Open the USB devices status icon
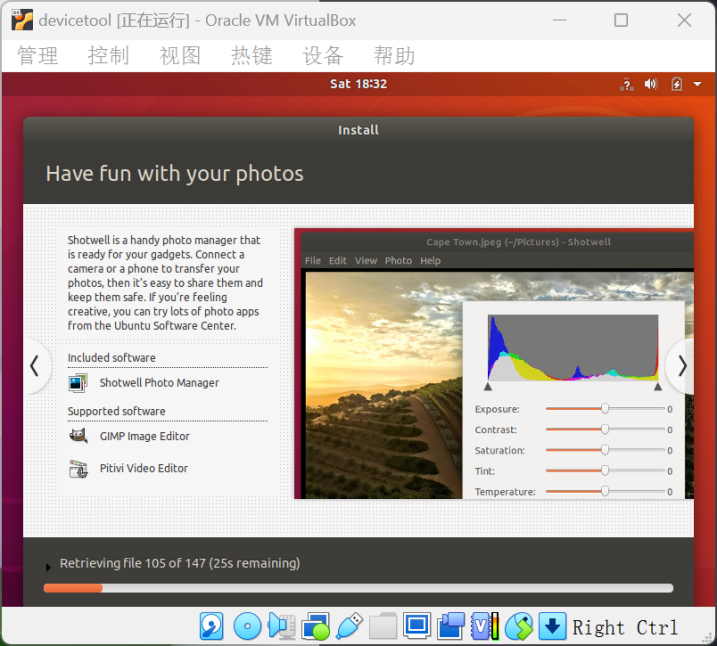717x646 pixels. [349, 626]
